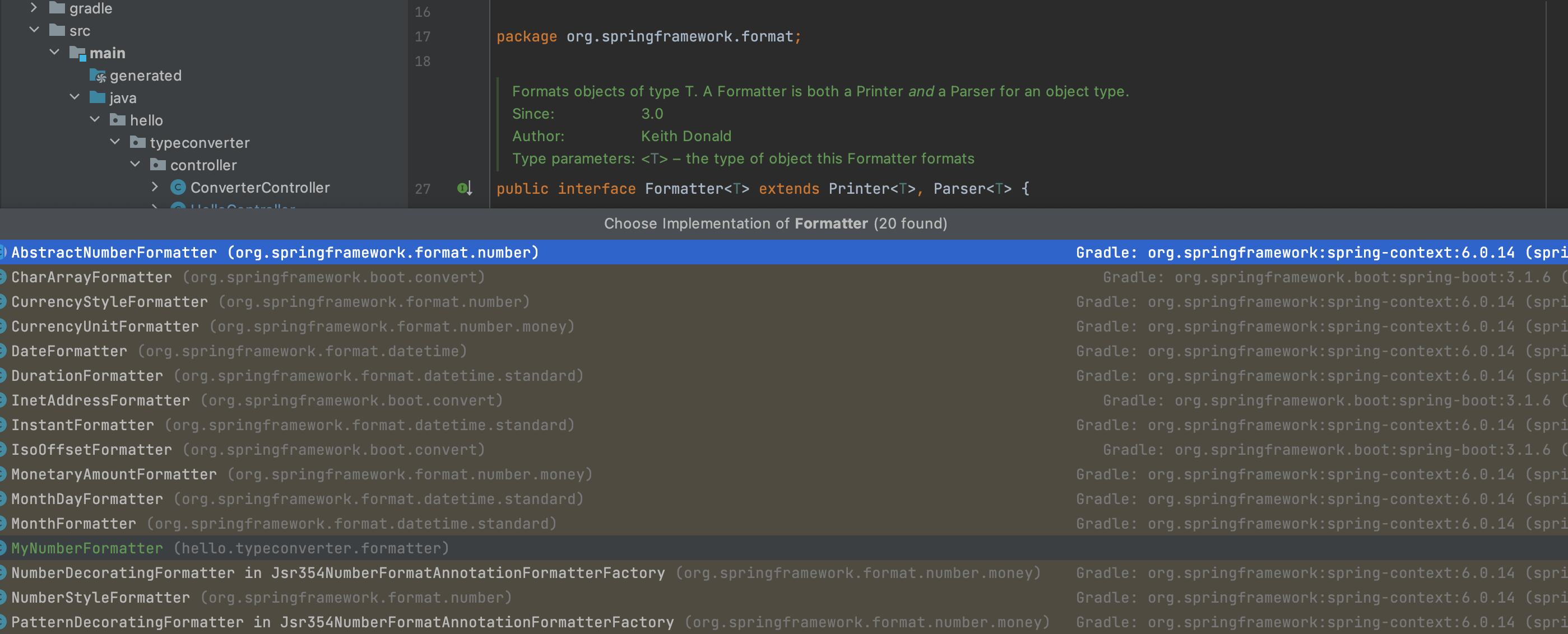Click the java source root folder icon
The image size is (1568, 634).
98,97
